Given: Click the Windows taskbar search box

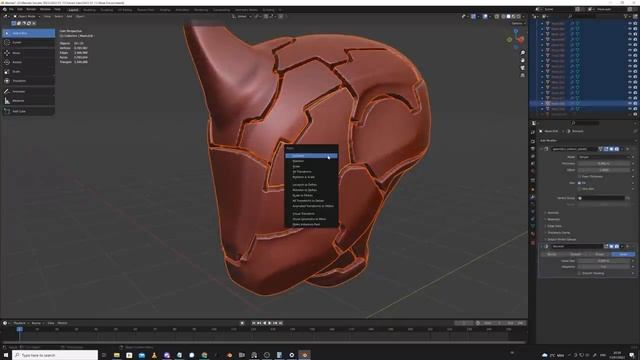Looking at the screenshot, I should click(x=55, y=355).
